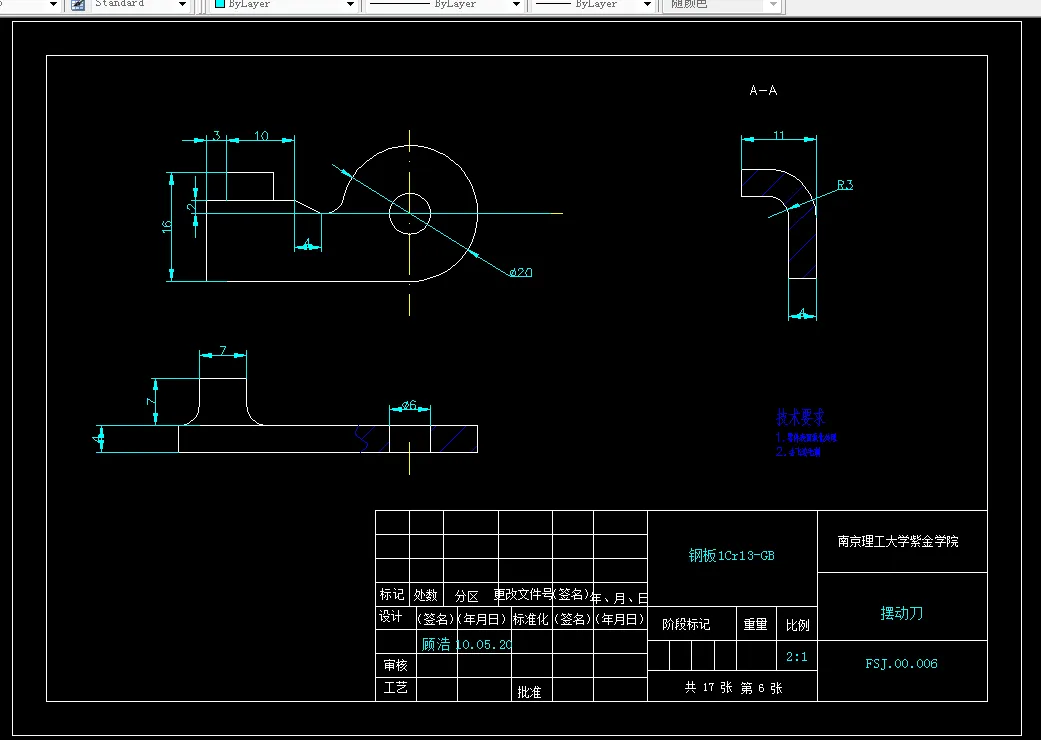Click the cyan color swatch in color control
The height and width of the screenshot is (740, 1041).
[220, 3]
